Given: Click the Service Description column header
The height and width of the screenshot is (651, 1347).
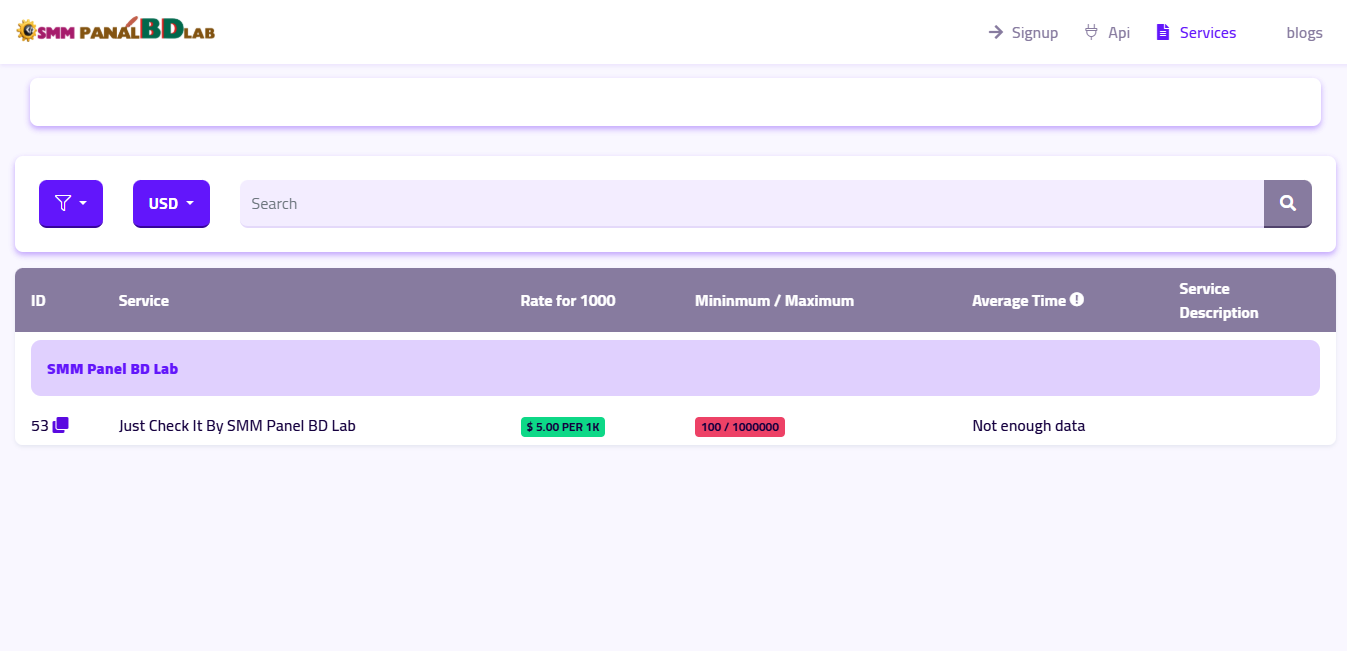Looking at the screenshot, I should (x=1218, y=301).
